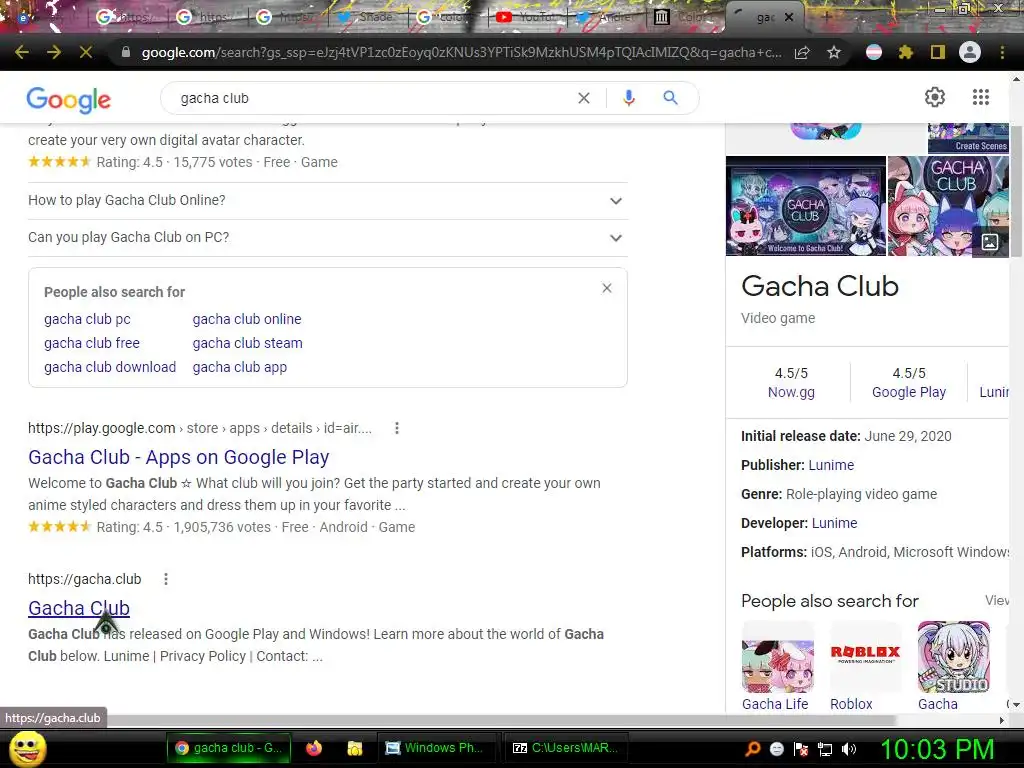
Task: Click the browser Forward arrow
Action: (54, 52)
